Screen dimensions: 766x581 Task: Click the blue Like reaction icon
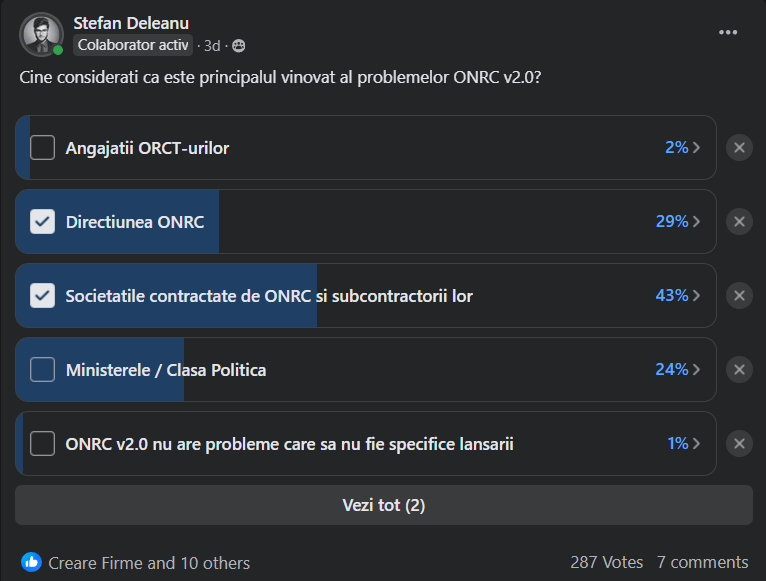pos(31,562)
